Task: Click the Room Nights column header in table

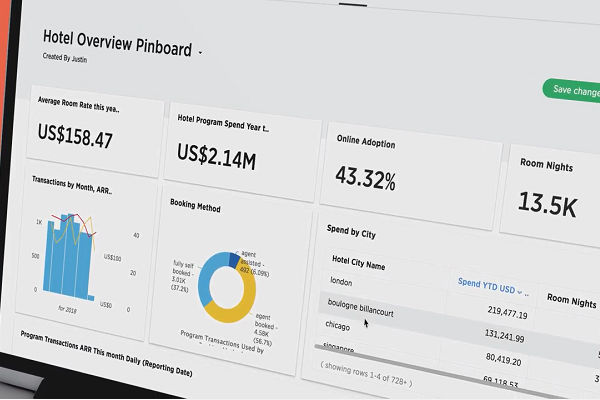Action: pos(572,300)
